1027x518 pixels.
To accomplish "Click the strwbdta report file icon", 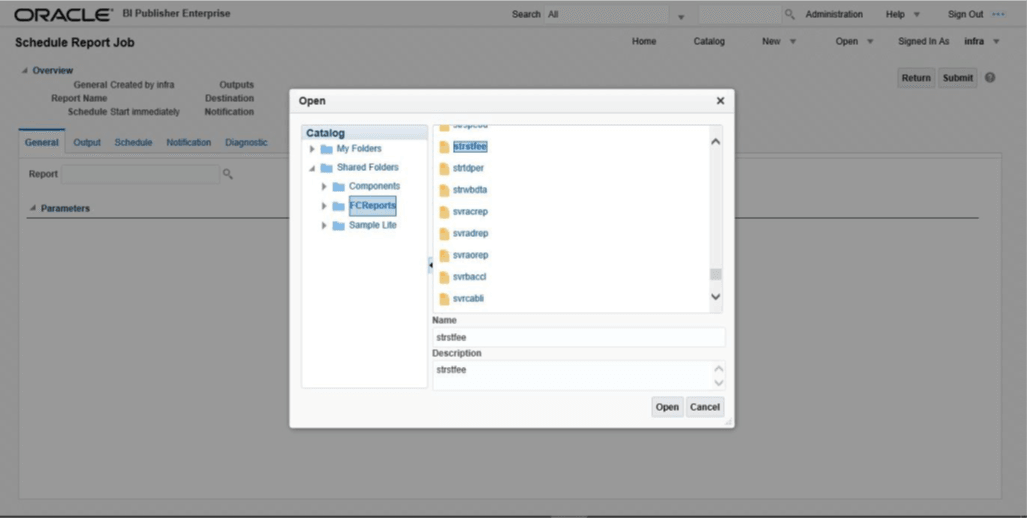I will [444, 190].
